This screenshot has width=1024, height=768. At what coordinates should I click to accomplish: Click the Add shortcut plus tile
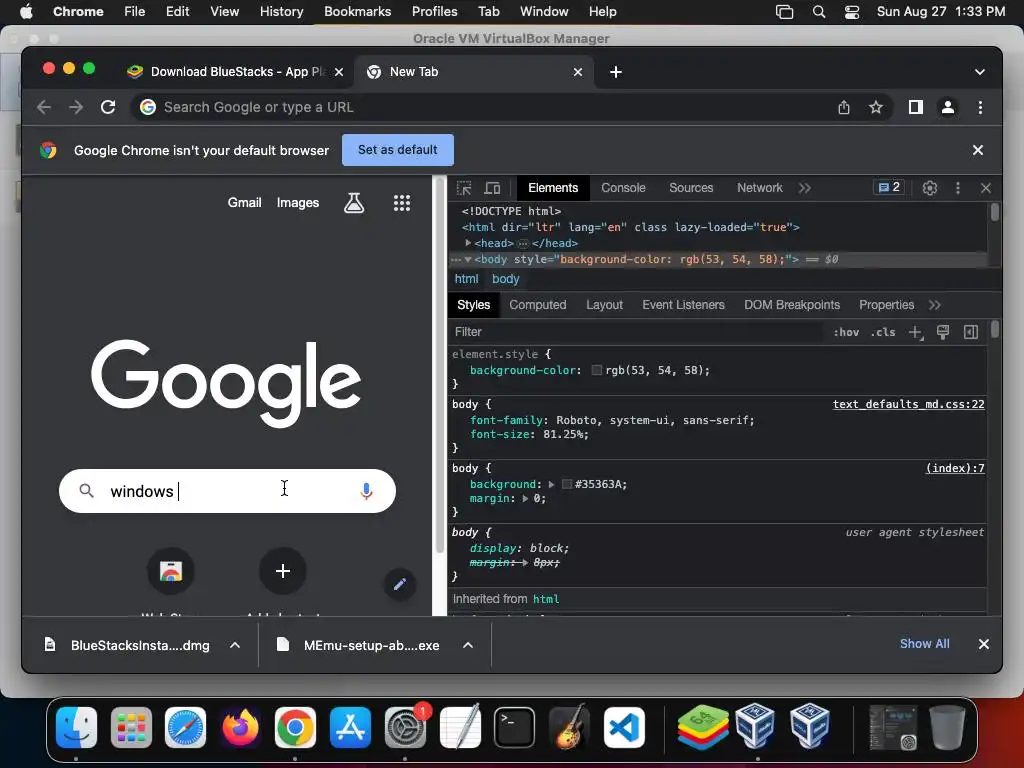tap(283, 571)
